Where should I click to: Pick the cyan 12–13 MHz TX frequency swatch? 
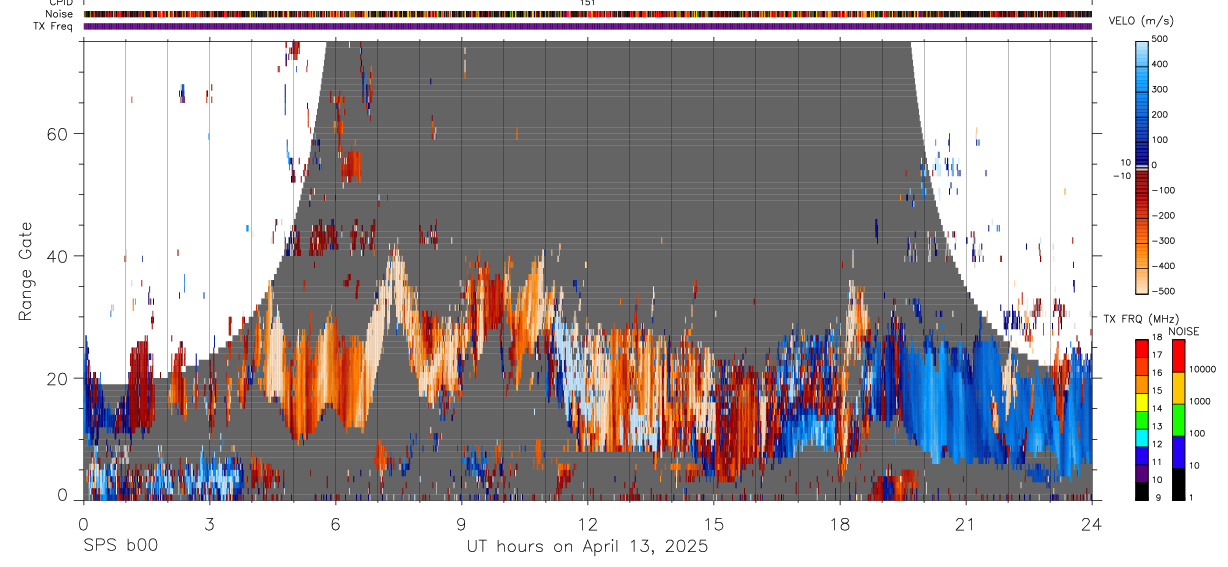pyautogui.click(x=1142, y=436)
